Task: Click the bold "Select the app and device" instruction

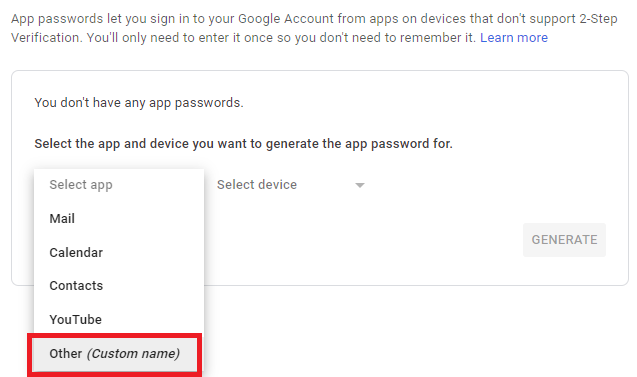Action: tap(243, 144)
